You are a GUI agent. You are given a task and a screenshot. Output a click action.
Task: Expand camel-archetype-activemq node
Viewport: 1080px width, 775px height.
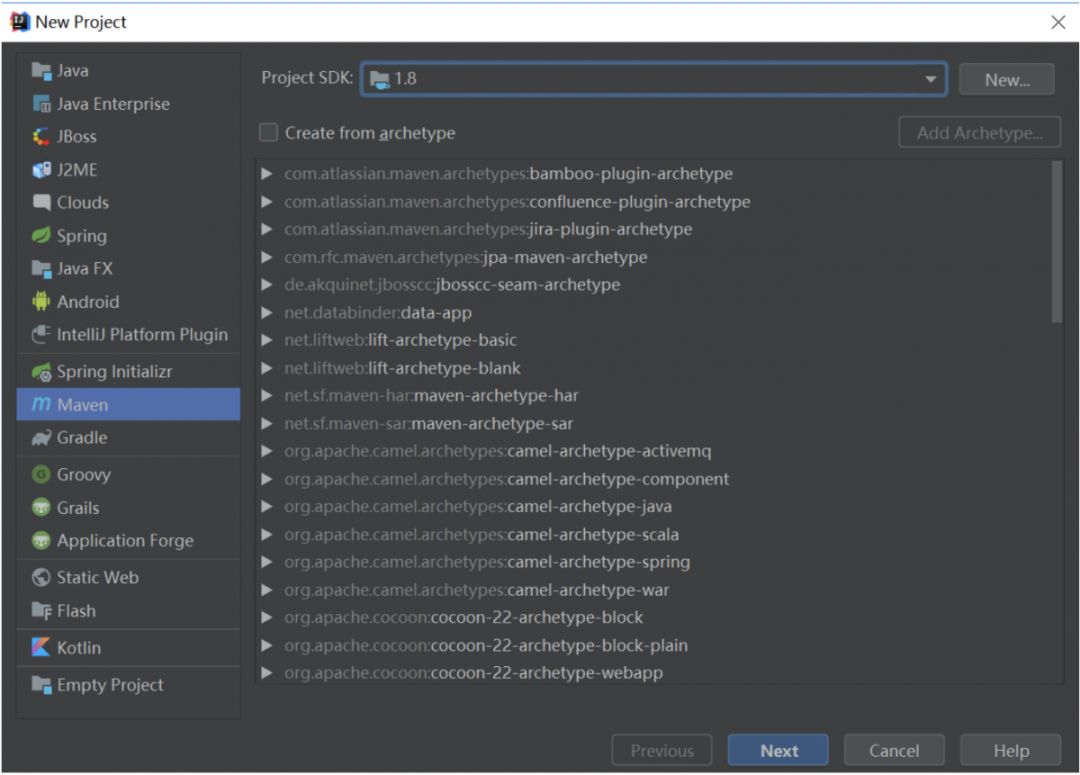[x=267, y=451]
